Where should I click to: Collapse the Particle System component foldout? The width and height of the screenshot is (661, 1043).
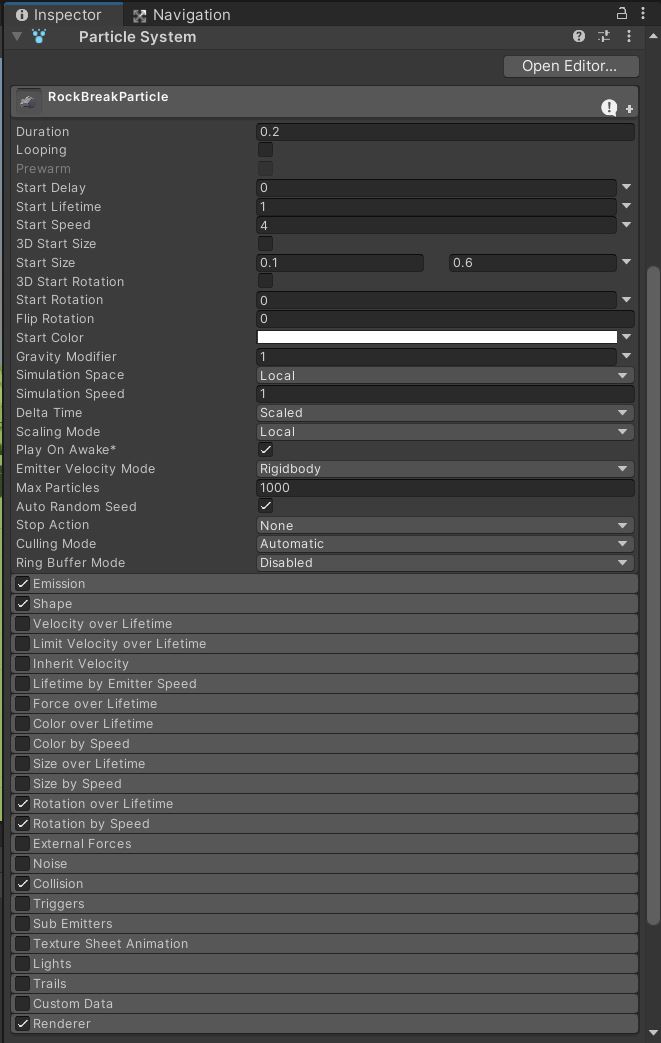point(17,37)
